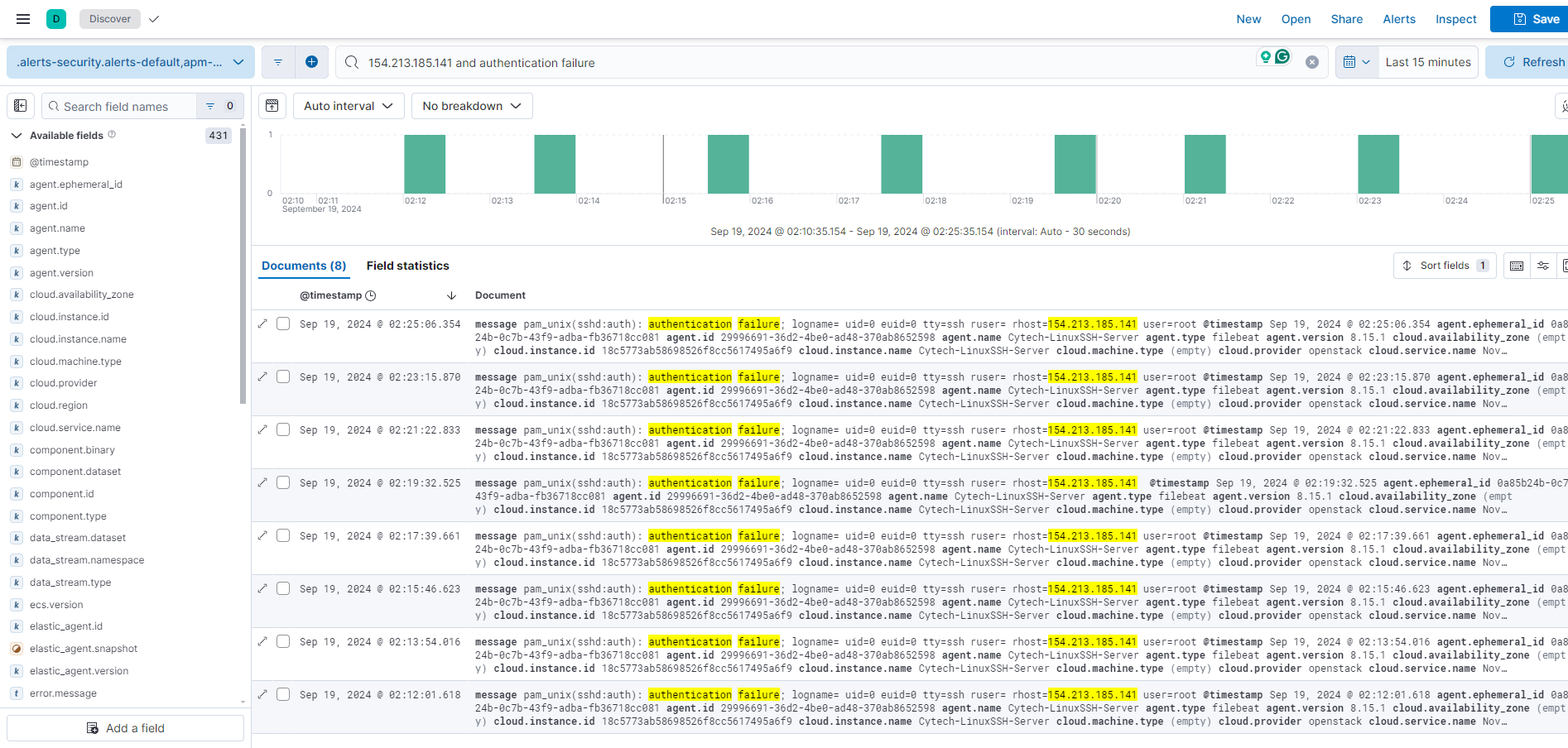Click the Discover breadcrumb badge

110,19
